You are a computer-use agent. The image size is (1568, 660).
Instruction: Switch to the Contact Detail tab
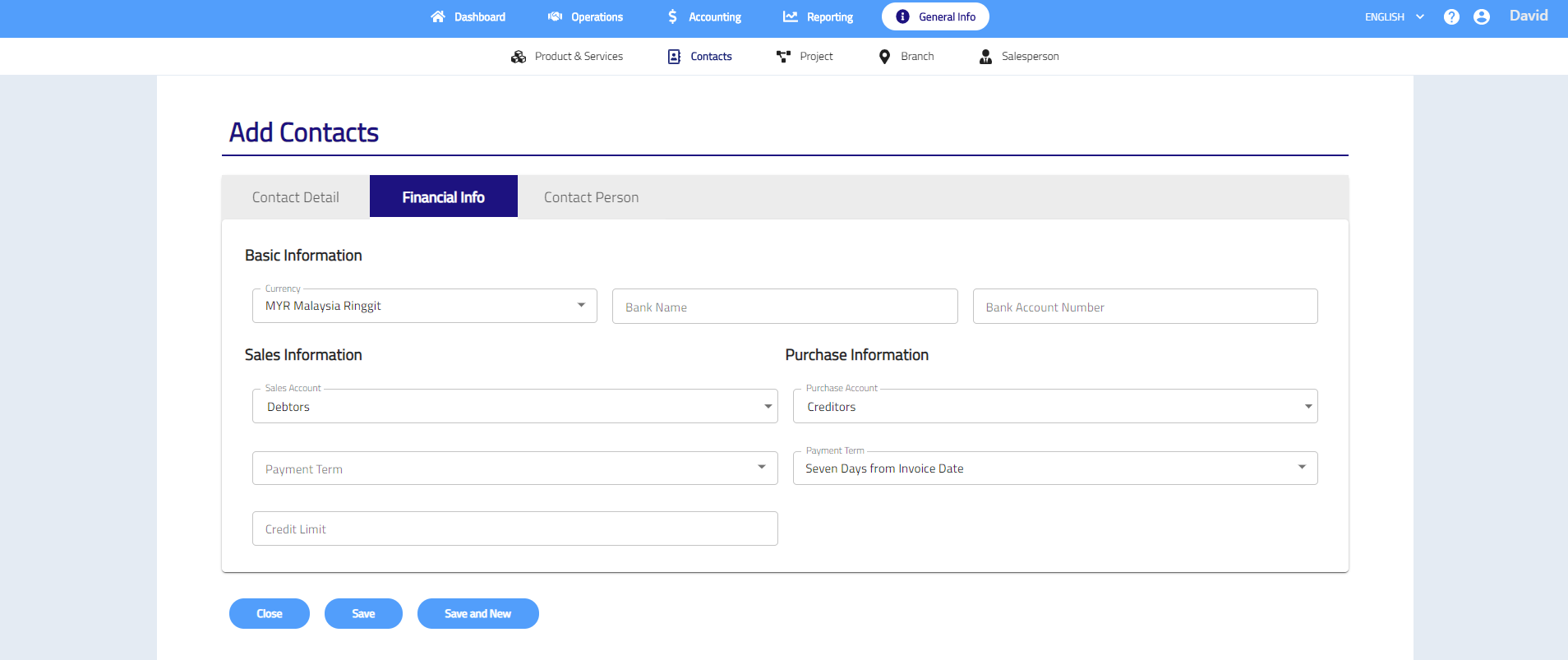click(x=296, y=197)
